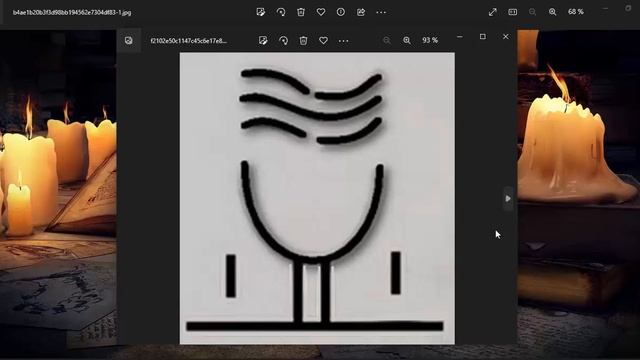Click the 93 % zoom level value
The height and width of the screenshot is (360, 640).
(430, 40)
